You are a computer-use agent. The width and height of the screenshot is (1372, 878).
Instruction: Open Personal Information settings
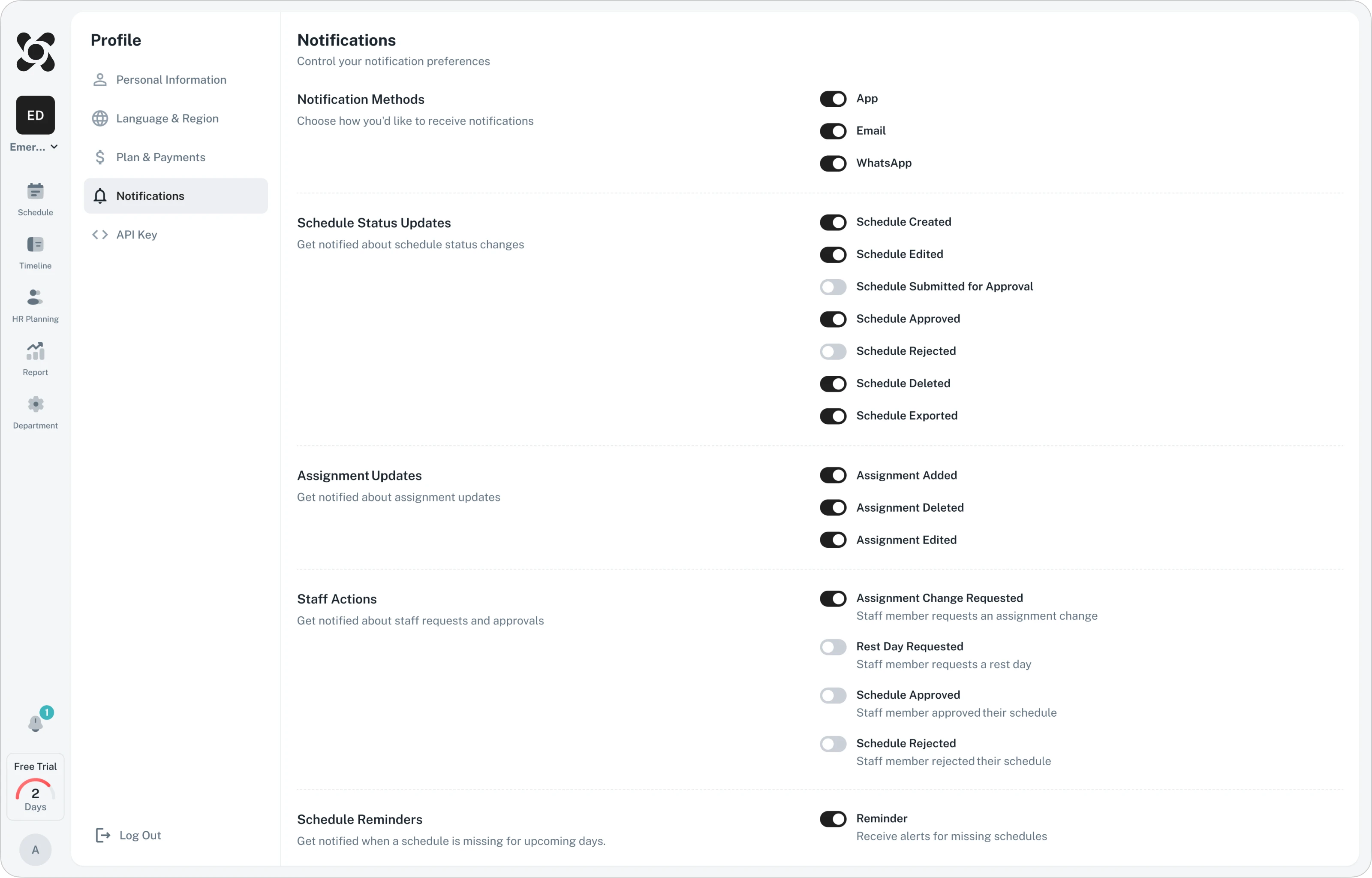(171, 80)
